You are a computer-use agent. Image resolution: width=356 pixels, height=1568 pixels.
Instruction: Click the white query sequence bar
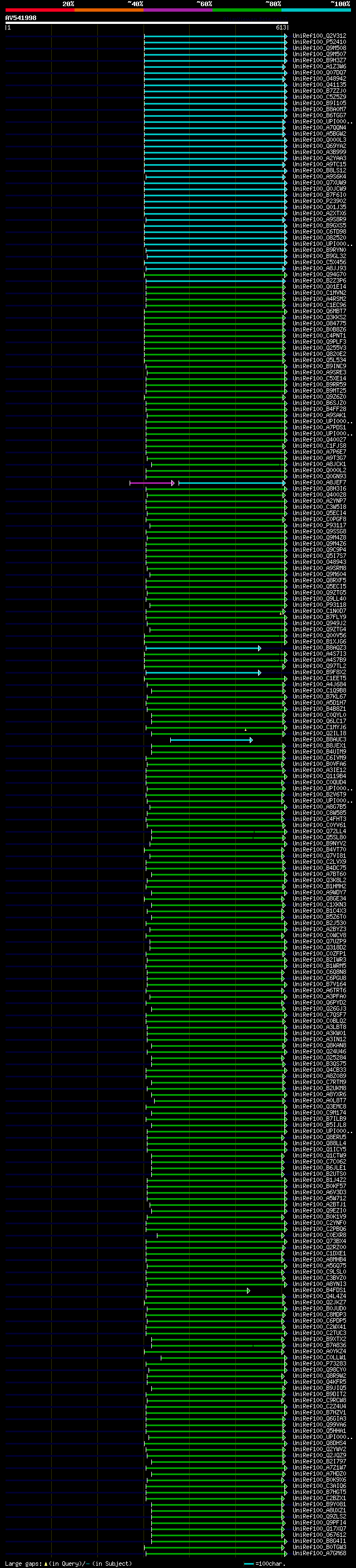coord(147,22)
